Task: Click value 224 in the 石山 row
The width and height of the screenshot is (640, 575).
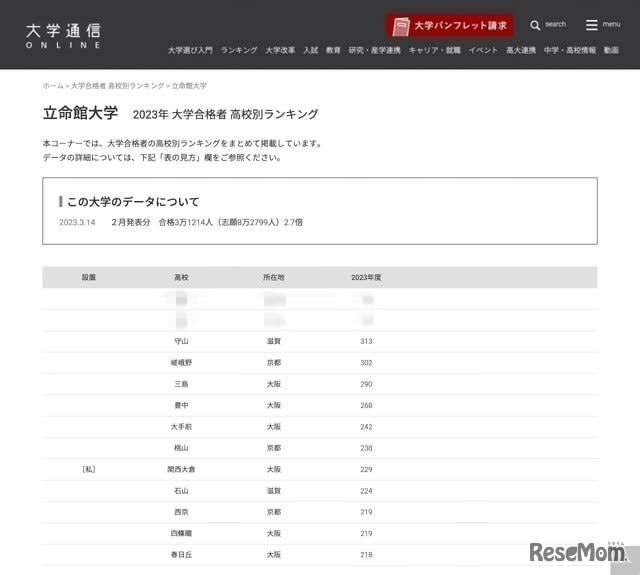Action: click(366, 491)
